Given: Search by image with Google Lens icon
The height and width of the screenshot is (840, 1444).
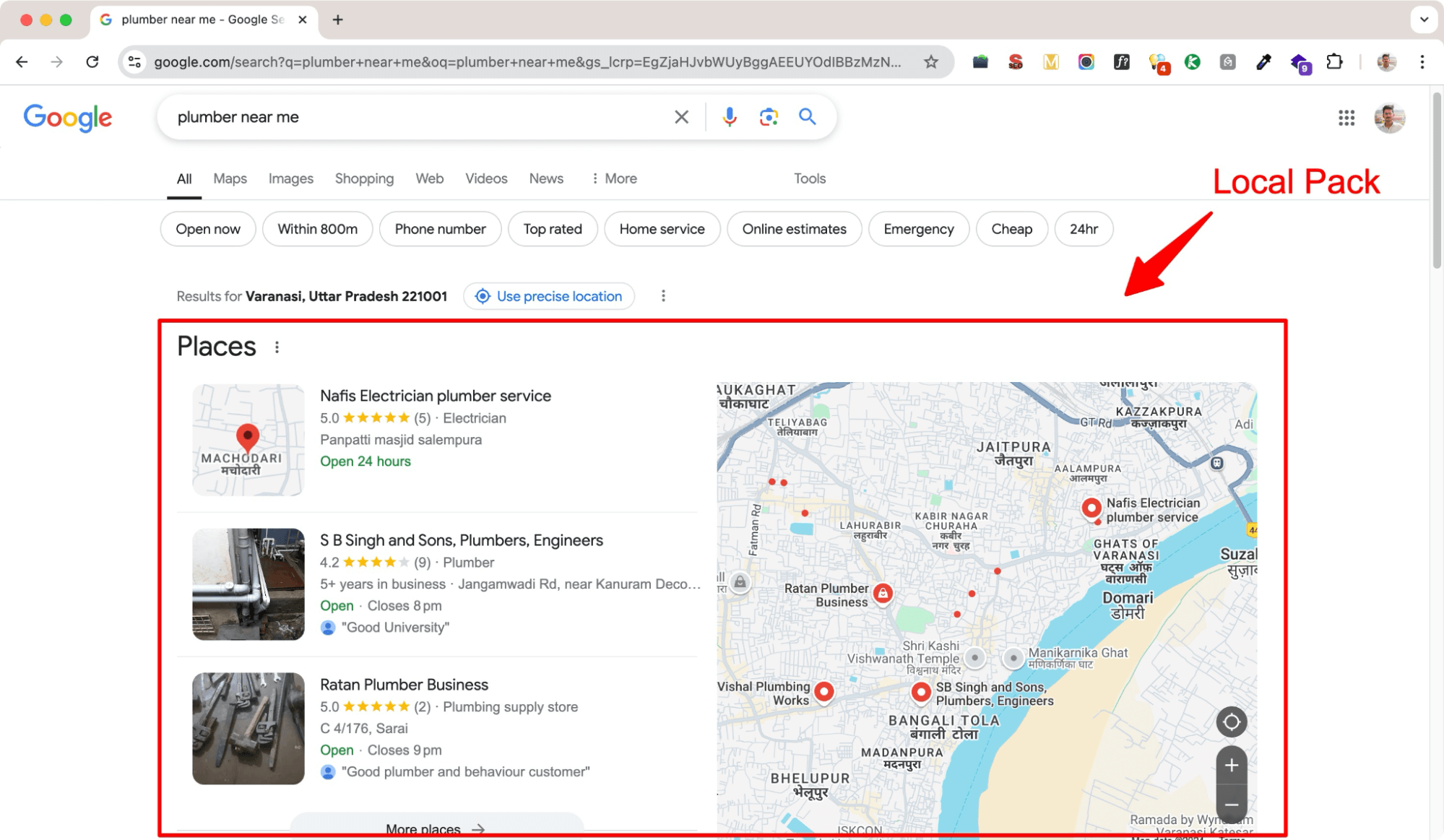Looking at the screenshot, I should 769,117.
